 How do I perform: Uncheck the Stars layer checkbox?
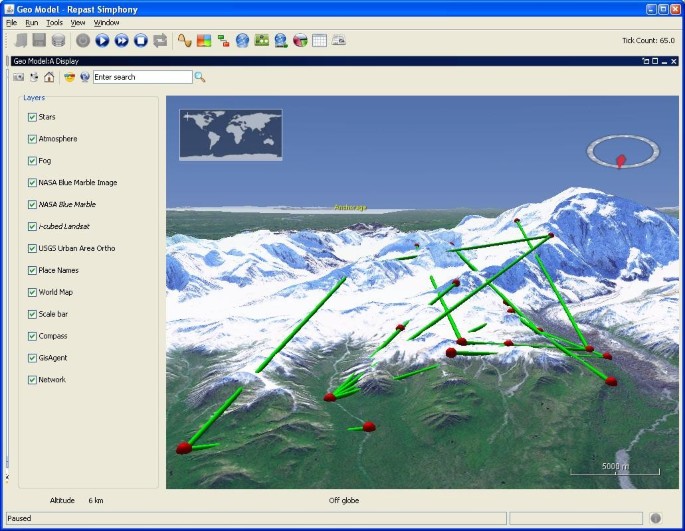pos(33,117)
